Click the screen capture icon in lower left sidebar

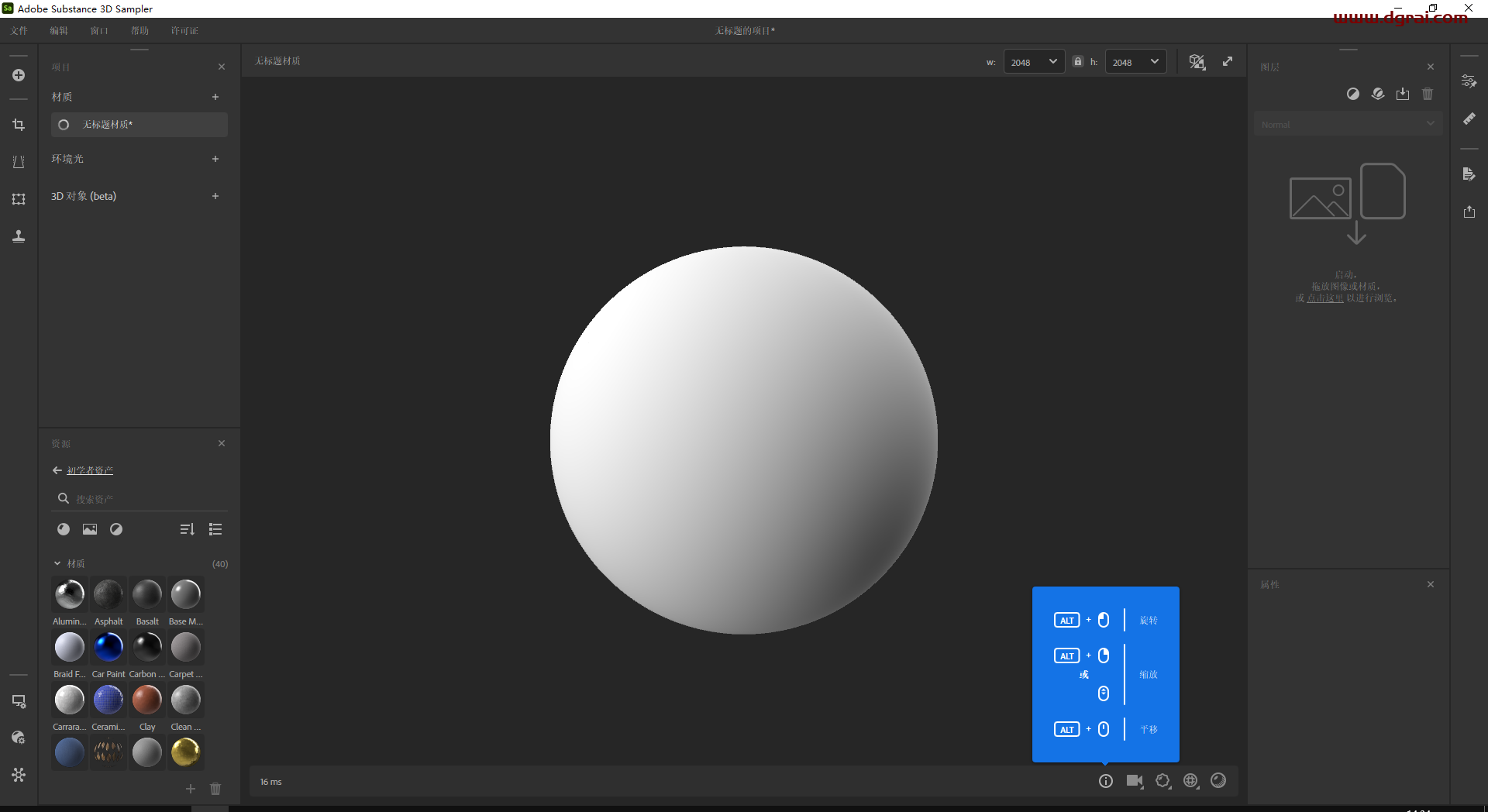point(19,701)
